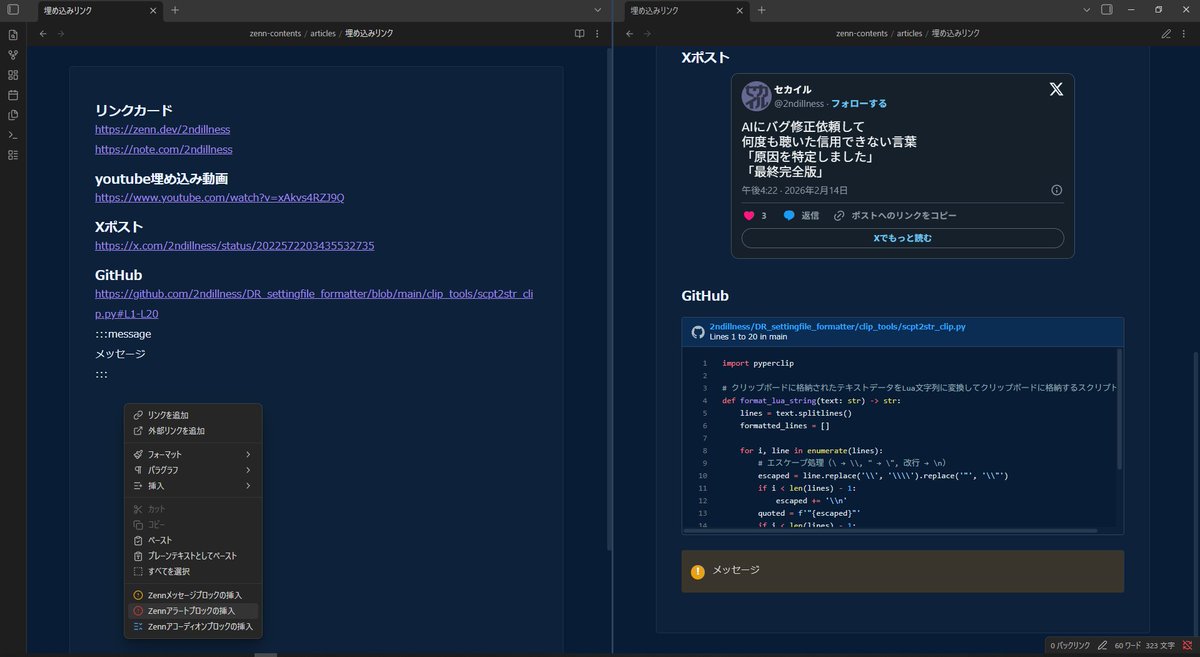Open the YouTube watch link
1200x657 pixels.
click(220, 197)
